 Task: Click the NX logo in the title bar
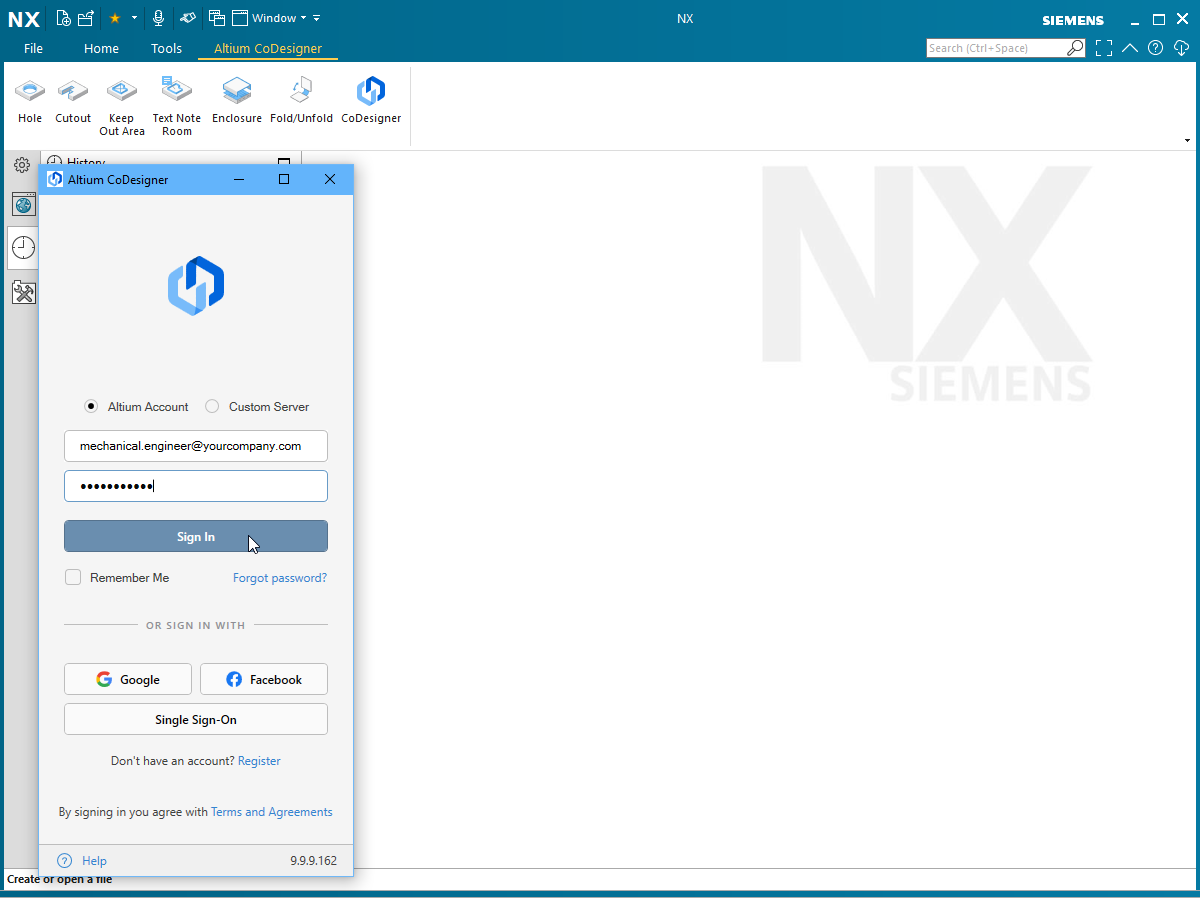pyautogui.click(x=24, y=18)
